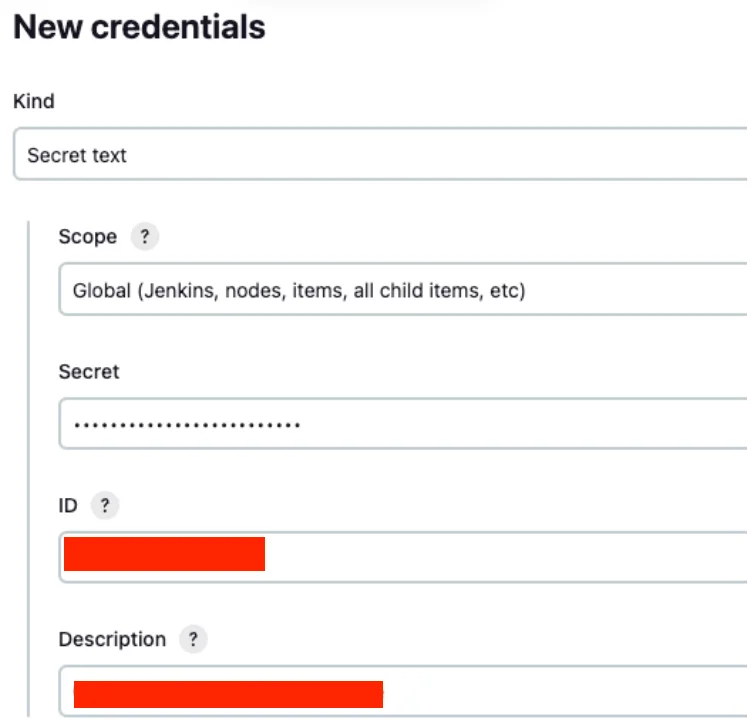The width and height of the screenshot is (756, 724).
Task: Click the red redacted Description value
Action: (228, 694)
